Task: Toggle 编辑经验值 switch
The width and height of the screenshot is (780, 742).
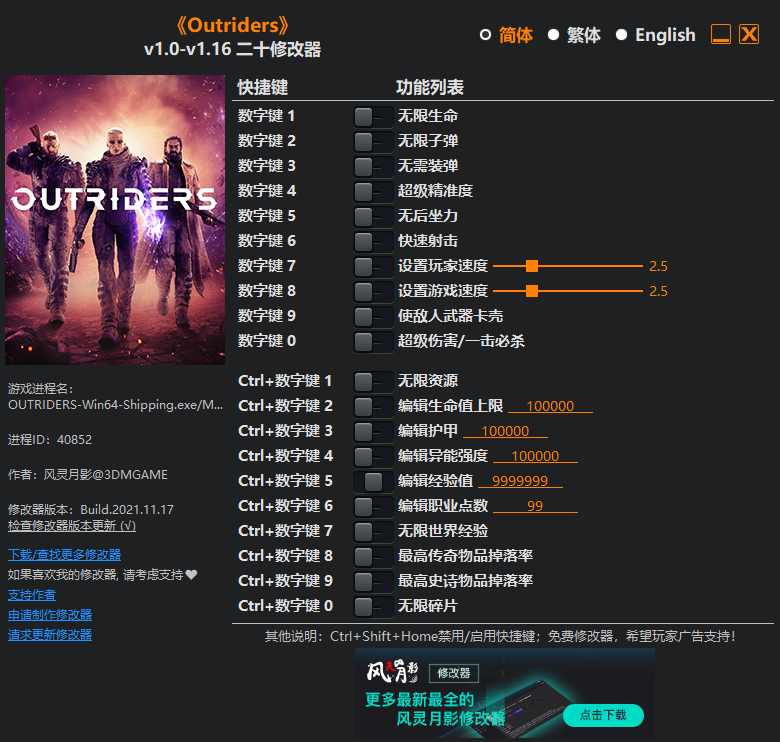Action: click(373, 481)
